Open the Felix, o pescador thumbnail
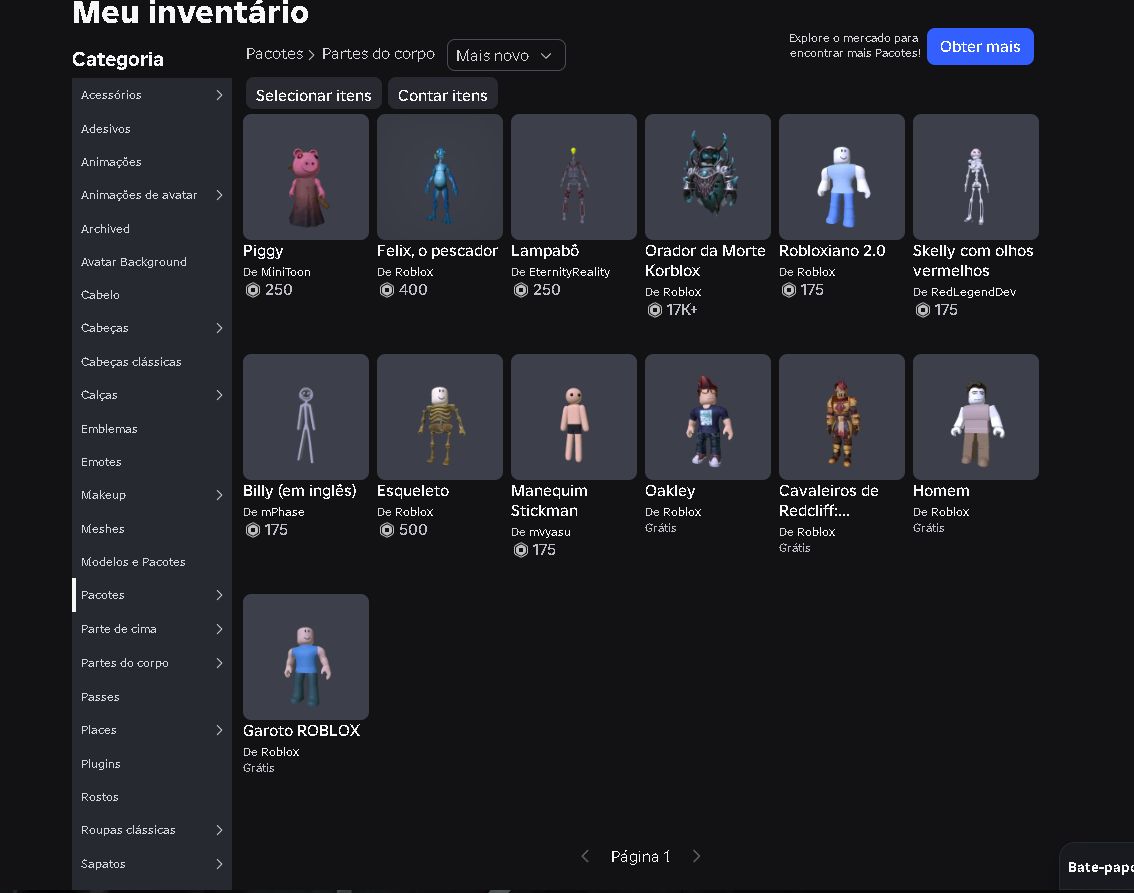1134x893 pixels. click(440, 176)
